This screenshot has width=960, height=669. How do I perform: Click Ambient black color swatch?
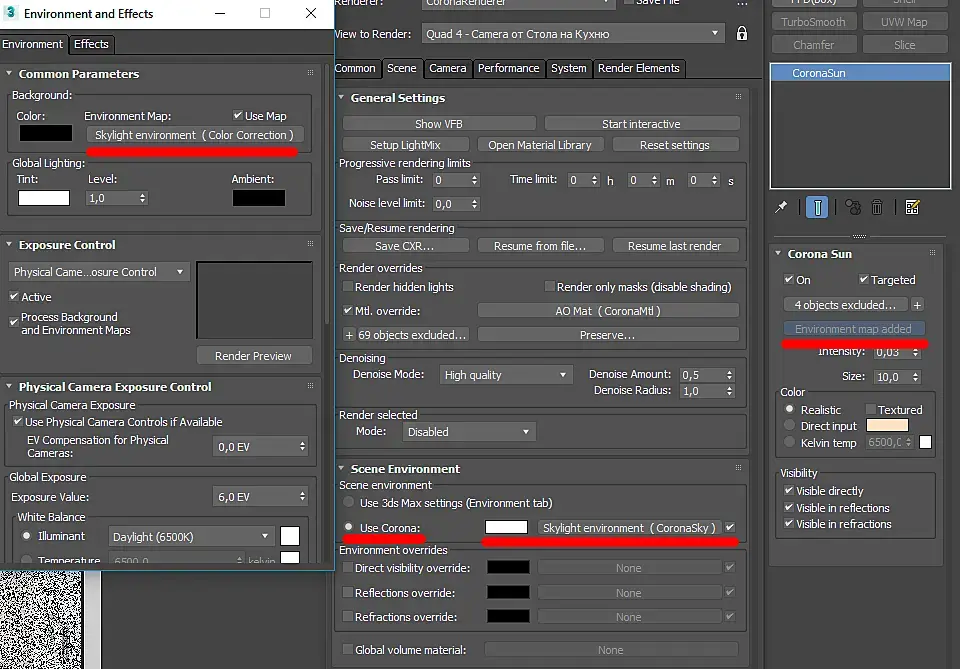258,198
